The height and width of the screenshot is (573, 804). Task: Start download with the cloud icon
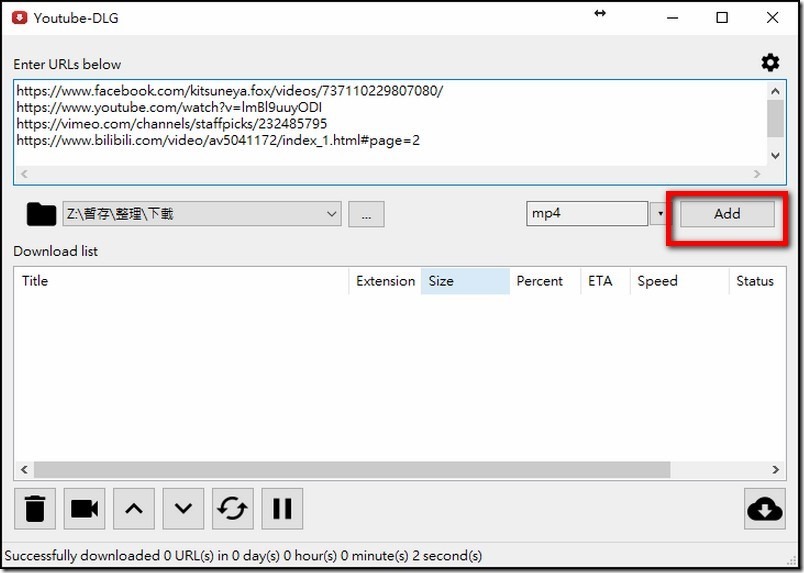[x=765, y=509]
